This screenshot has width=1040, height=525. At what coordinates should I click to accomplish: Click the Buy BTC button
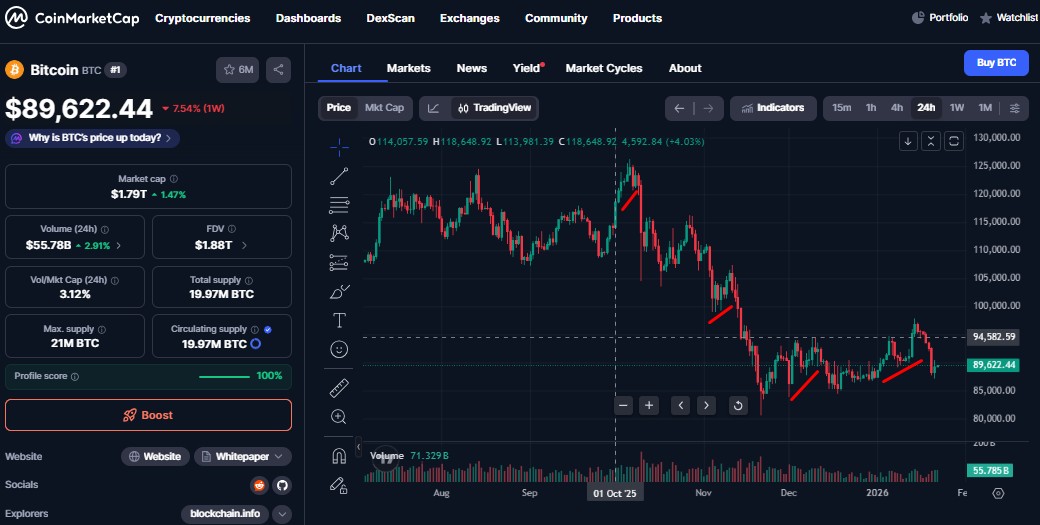(x=996, y=63)
